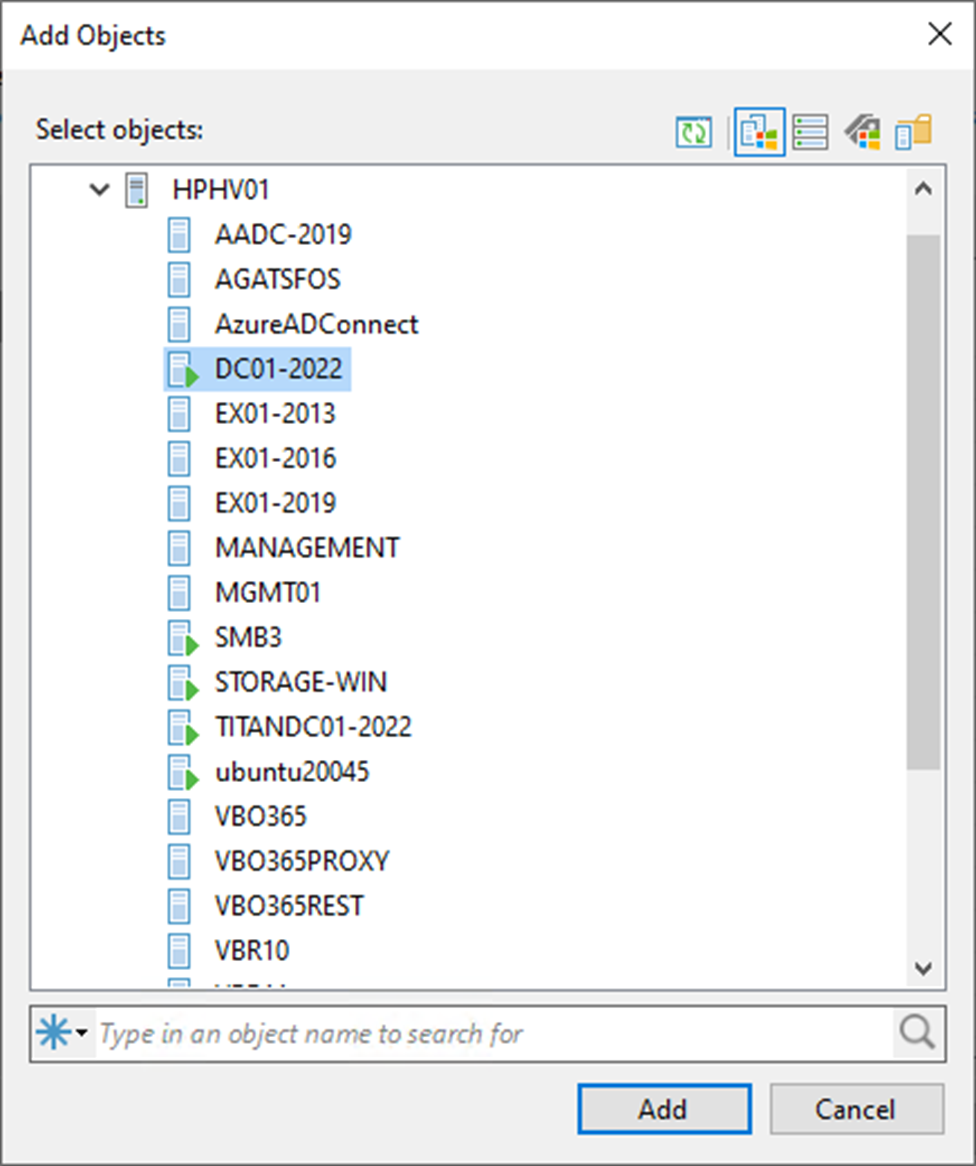
Task: Click the Cancel button
Action: (856, 1109)
